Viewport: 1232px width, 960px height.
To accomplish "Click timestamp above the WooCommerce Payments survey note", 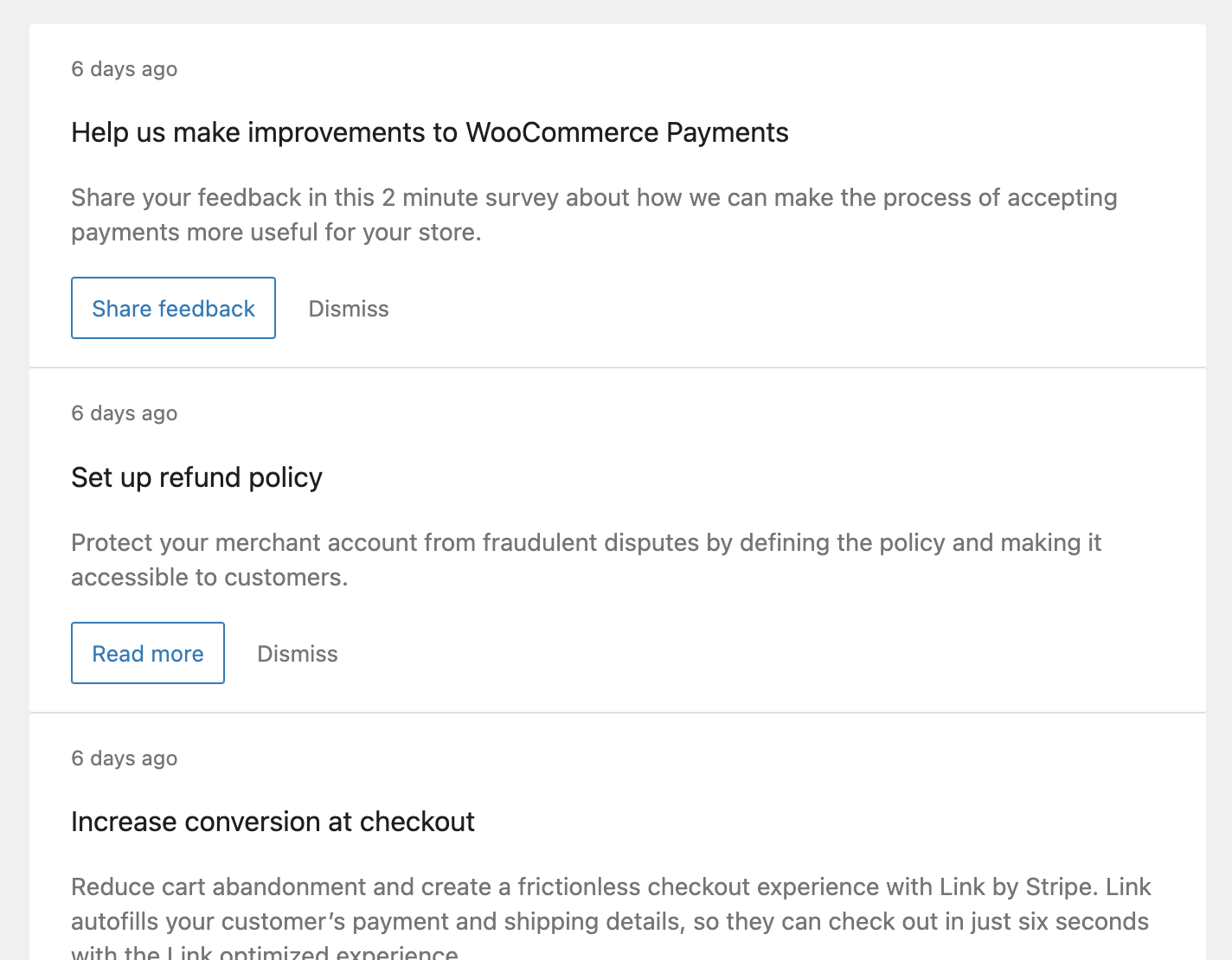I will (x=125, y=69).
